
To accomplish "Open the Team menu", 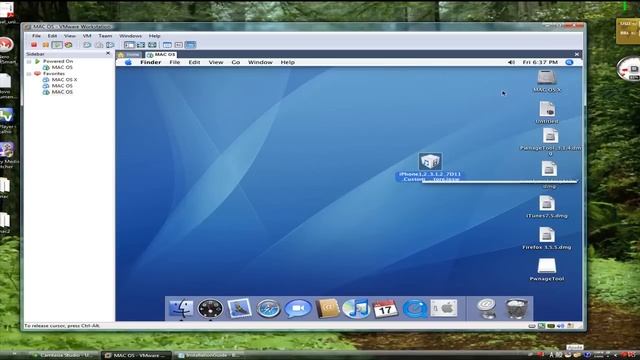I will pyautogui.click(x=105, y=36).
